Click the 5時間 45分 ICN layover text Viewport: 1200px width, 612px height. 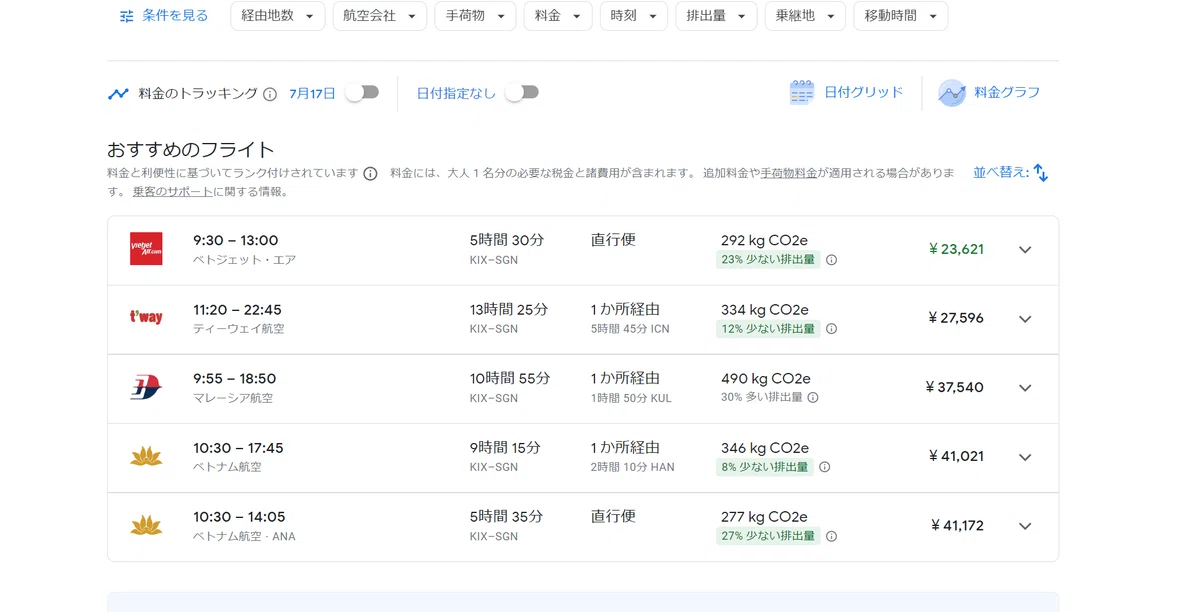pos(630,329)
